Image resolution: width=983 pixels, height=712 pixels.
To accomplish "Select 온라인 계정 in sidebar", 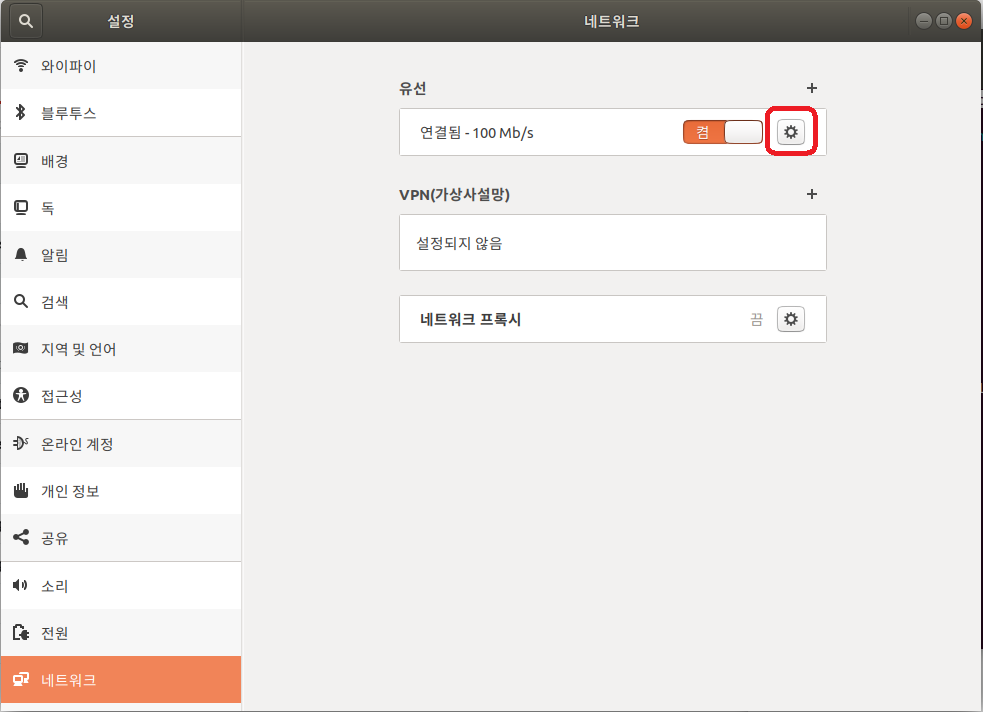I will point(121,444).
